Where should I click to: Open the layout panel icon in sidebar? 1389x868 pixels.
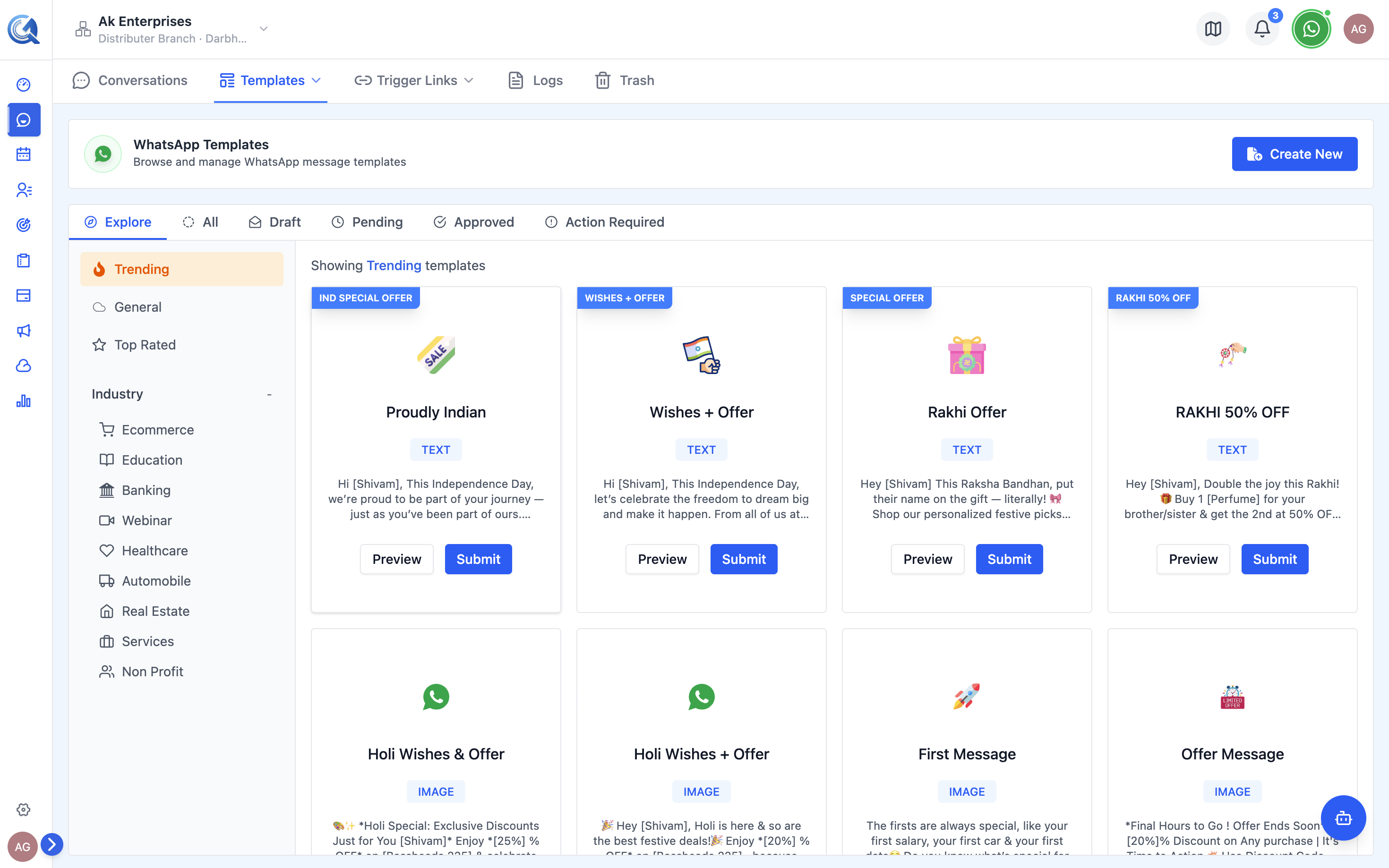tap(24, 296)
